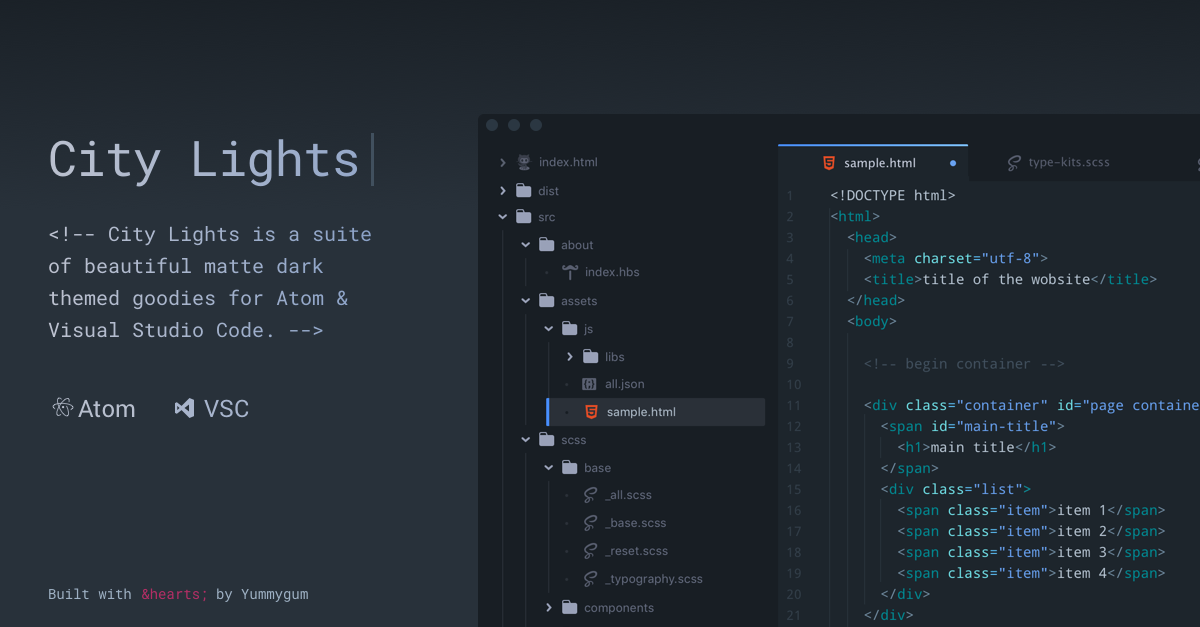Click the assets folder icon
The height and width of the screenshot is (627, 1200).
point(546,301)
